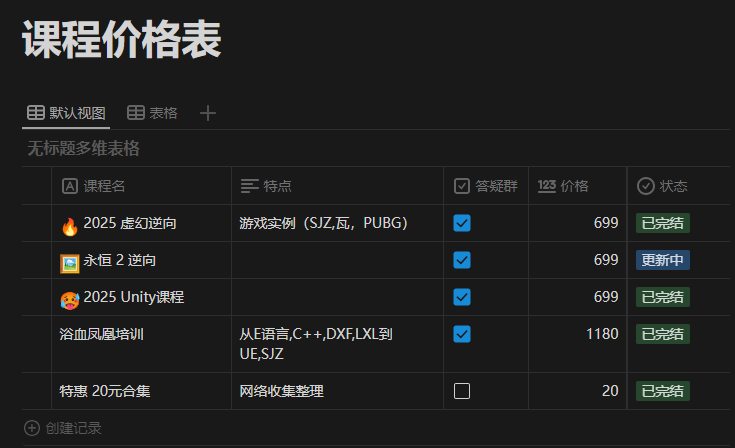Viewport: 735px width, 448px height.
Task: Click the 无标题多维表格 title field
Action: 83,149
